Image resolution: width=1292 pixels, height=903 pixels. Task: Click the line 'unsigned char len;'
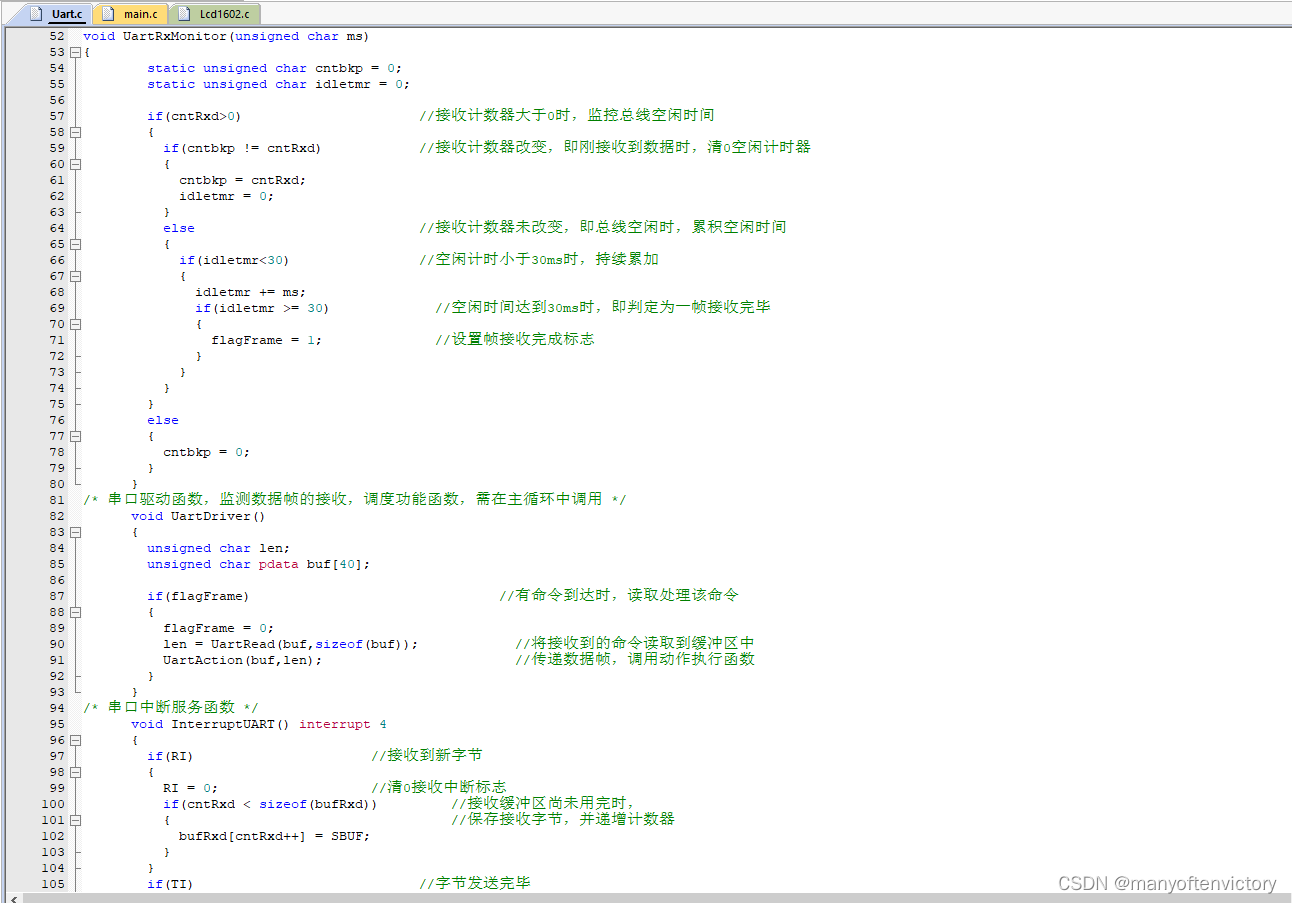[218, 548]
